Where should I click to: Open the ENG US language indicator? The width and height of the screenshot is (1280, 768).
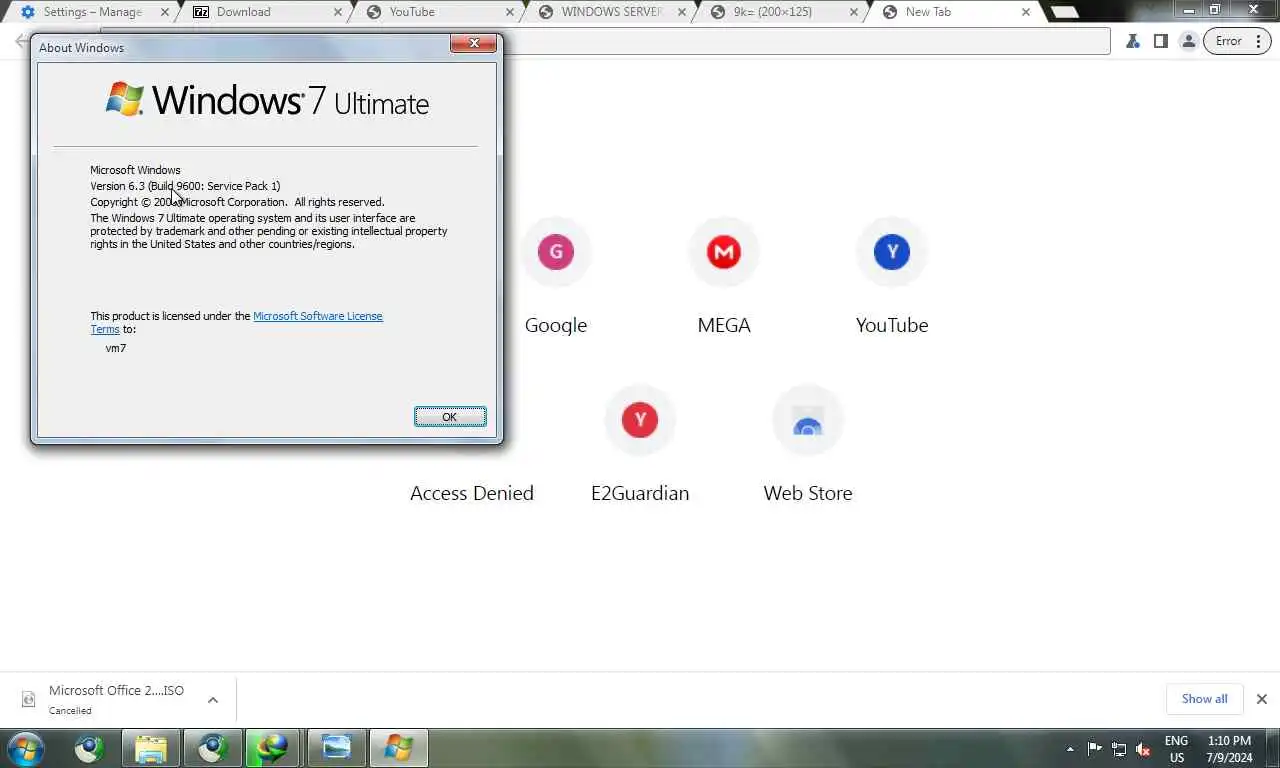(1177, 749)
